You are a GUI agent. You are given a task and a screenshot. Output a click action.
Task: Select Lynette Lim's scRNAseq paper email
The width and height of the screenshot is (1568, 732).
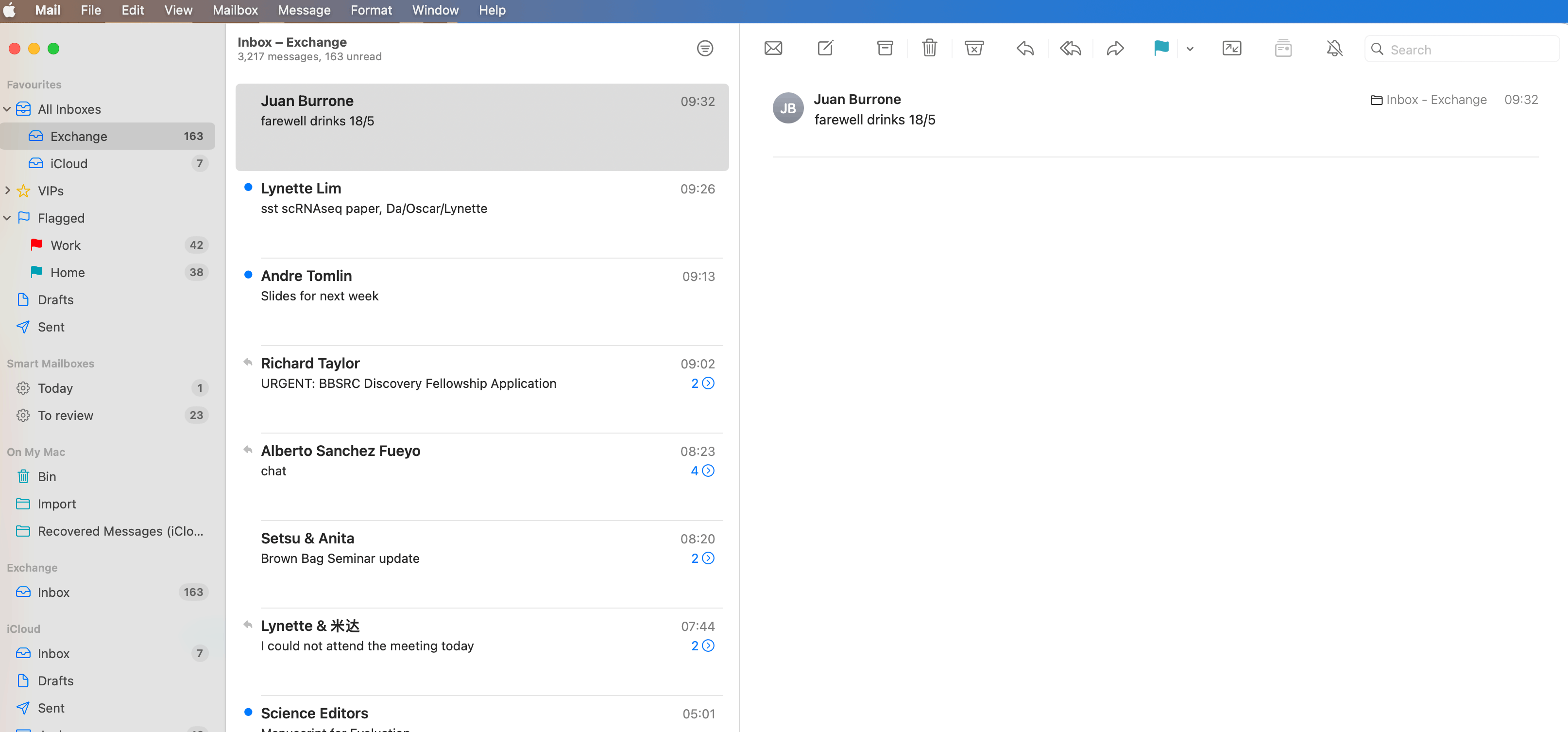(482, 214)
